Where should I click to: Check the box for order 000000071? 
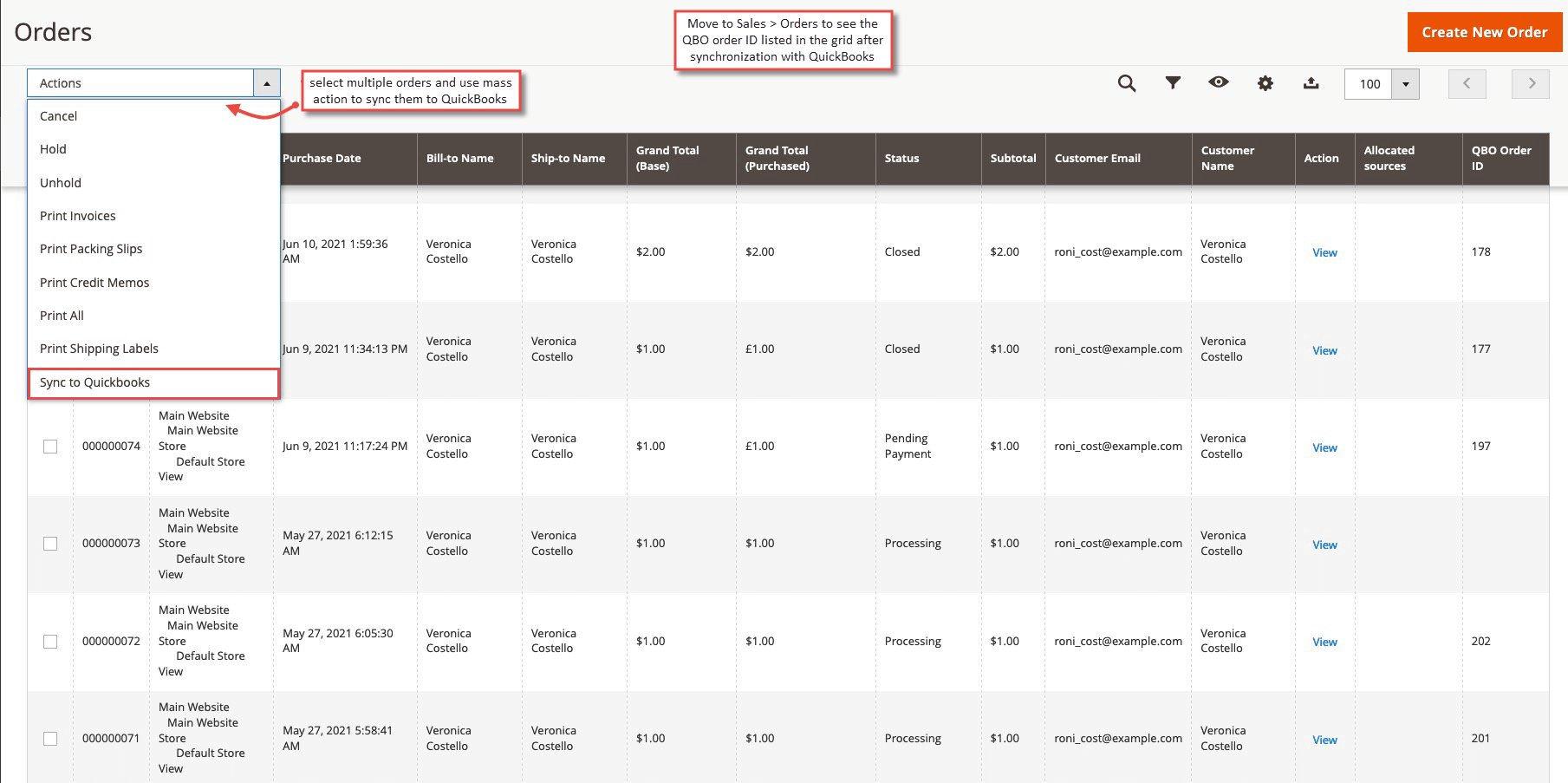click(x=50, y=739)
